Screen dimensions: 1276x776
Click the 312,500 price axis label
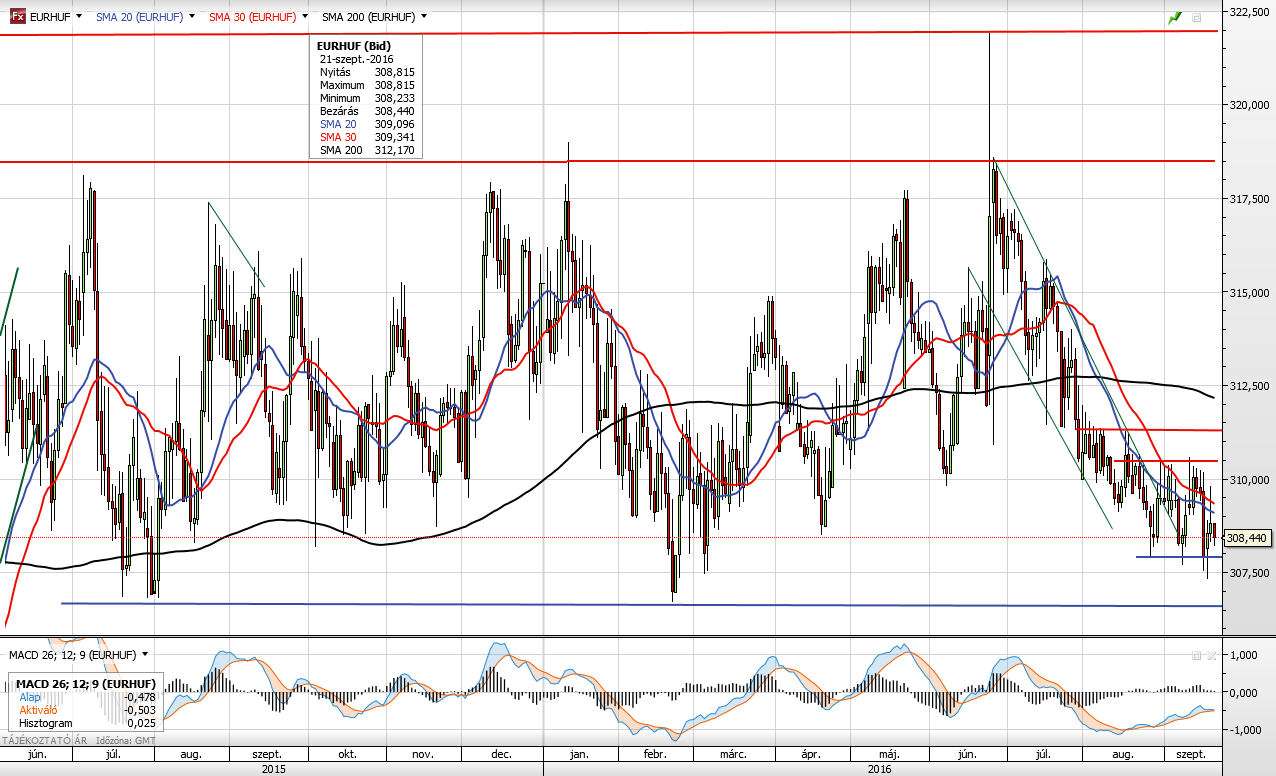coord(1249,386)
